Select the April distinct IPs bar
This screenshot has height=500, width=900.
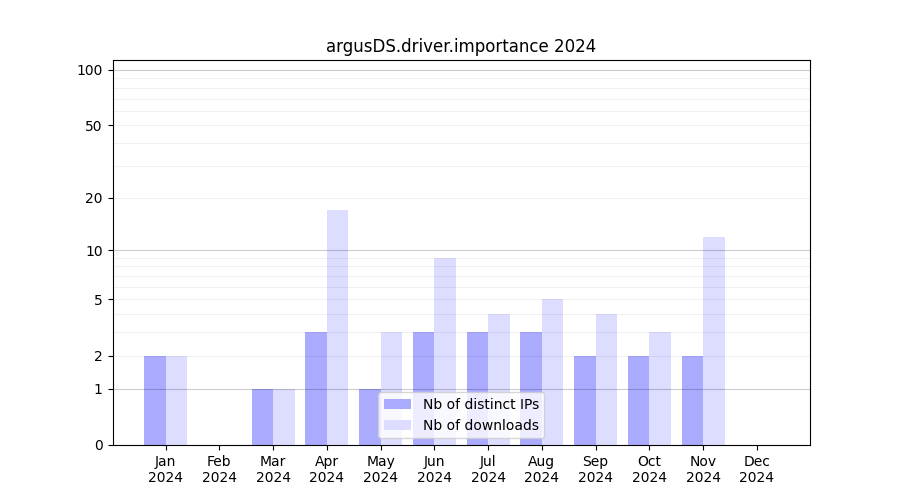[316, 388]
